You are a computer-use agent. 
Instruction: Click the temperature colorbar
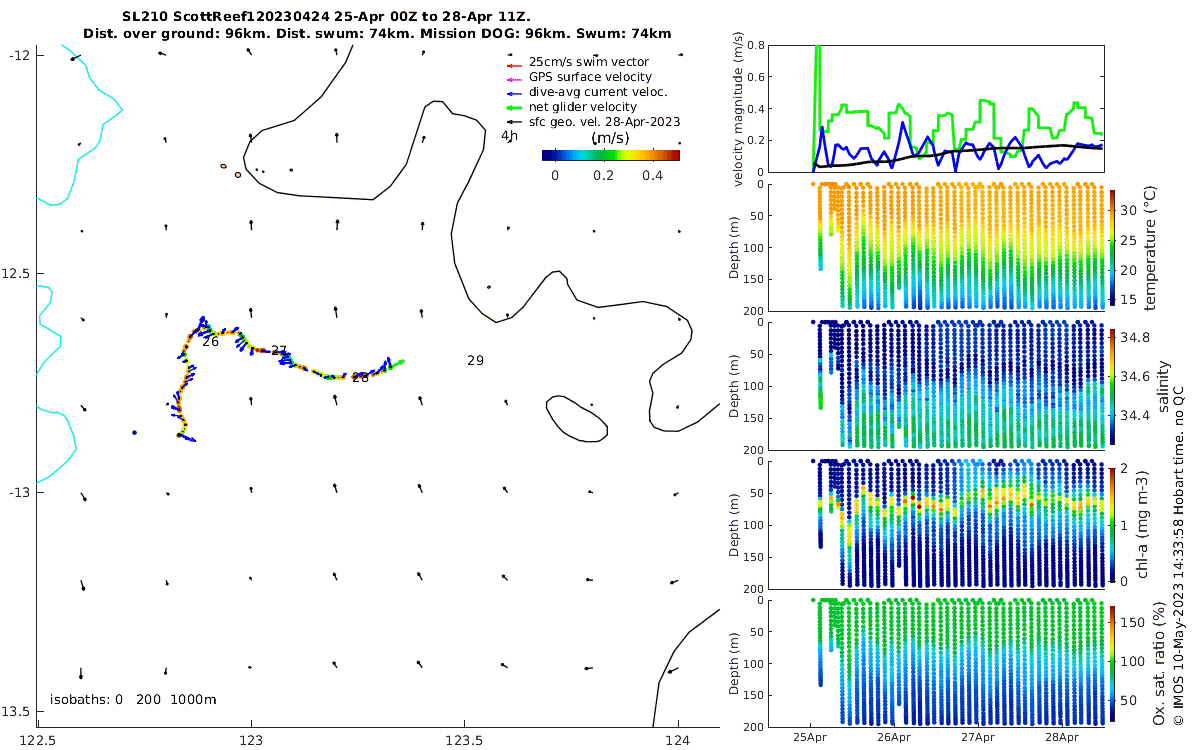tap(1113, 246)
